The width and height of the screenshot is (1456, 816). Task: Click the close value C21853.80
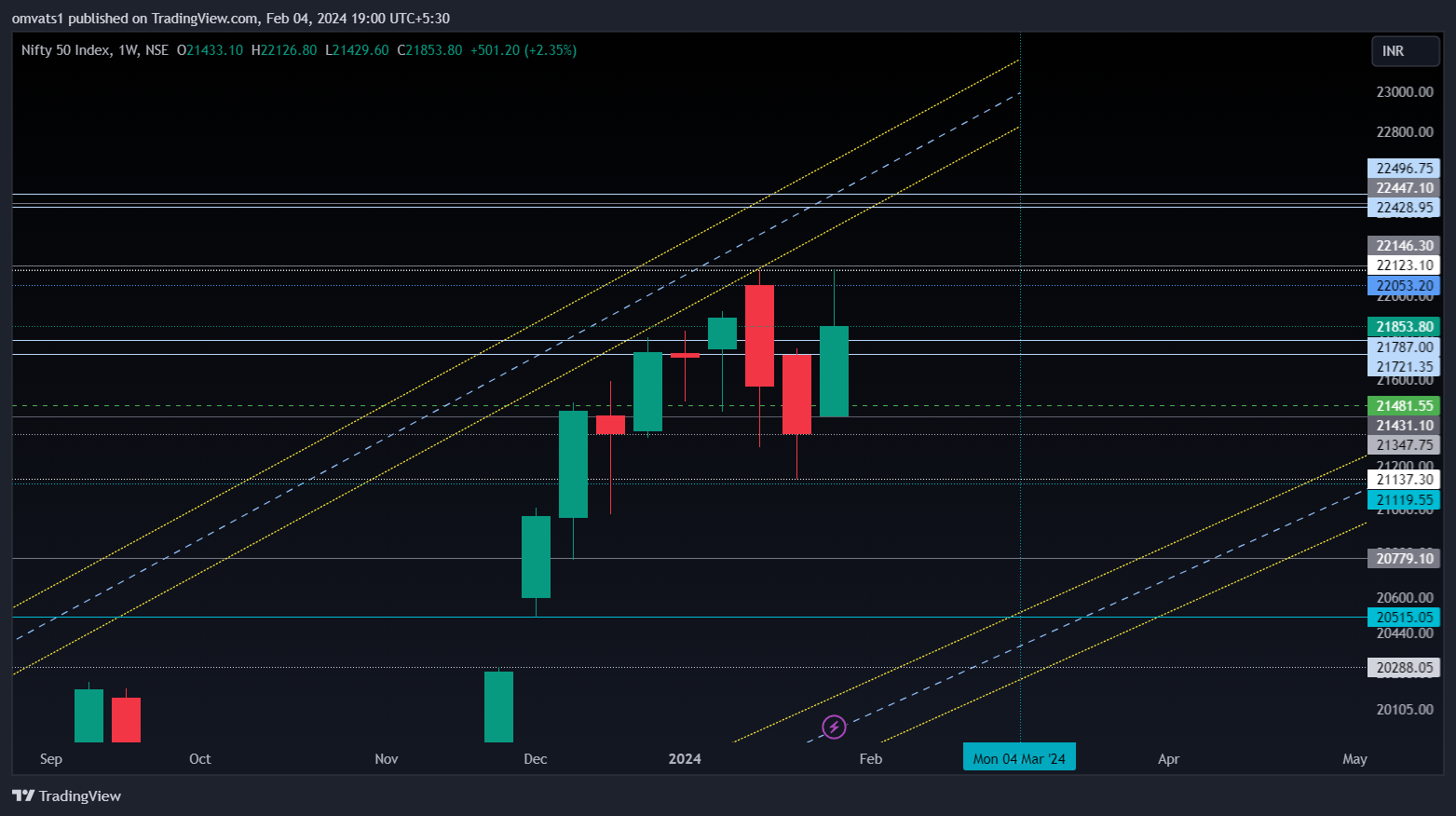coord(429,50)
